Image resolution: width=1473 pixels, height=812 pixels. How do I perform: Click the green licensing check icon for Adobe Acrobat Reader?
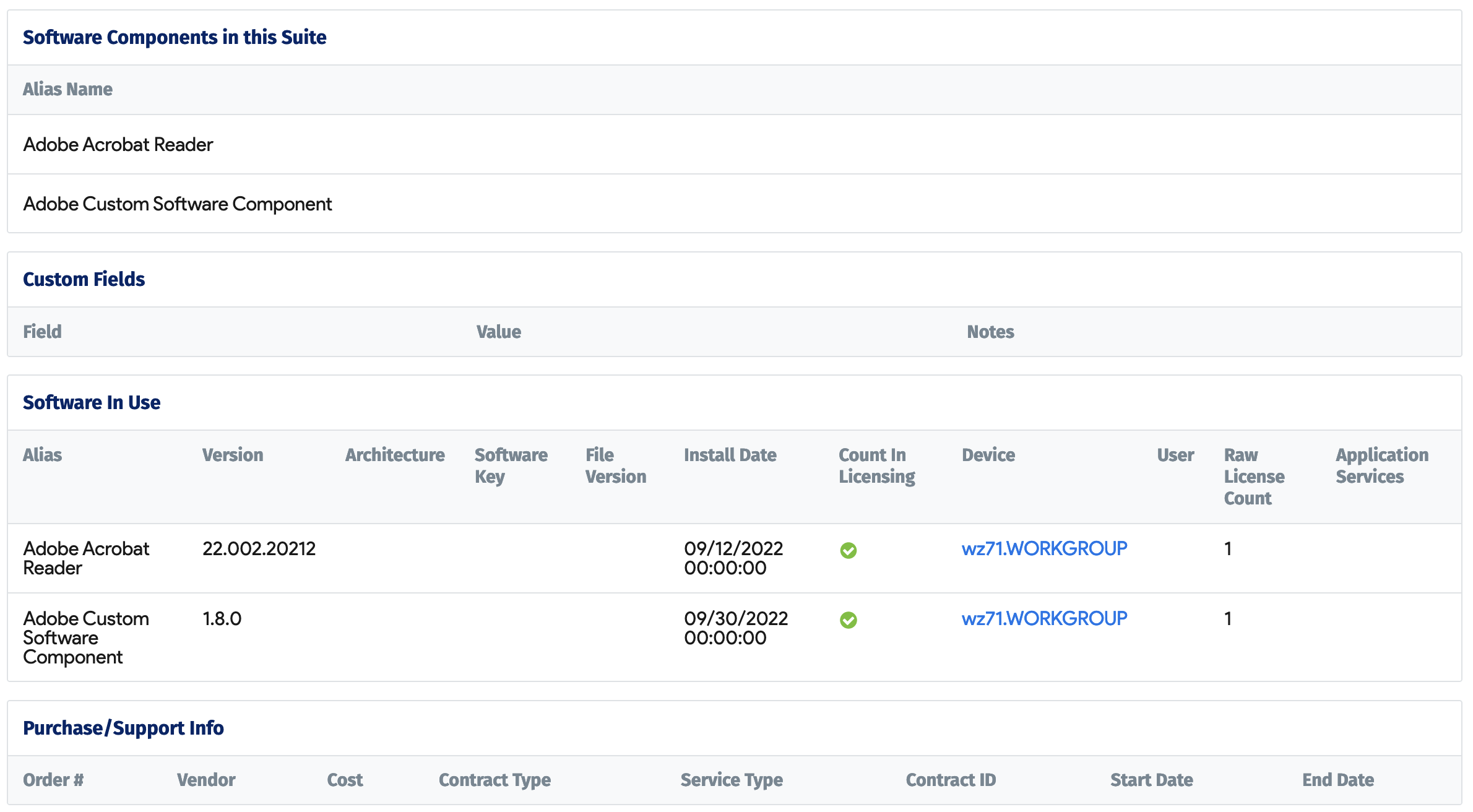[849, 551]
